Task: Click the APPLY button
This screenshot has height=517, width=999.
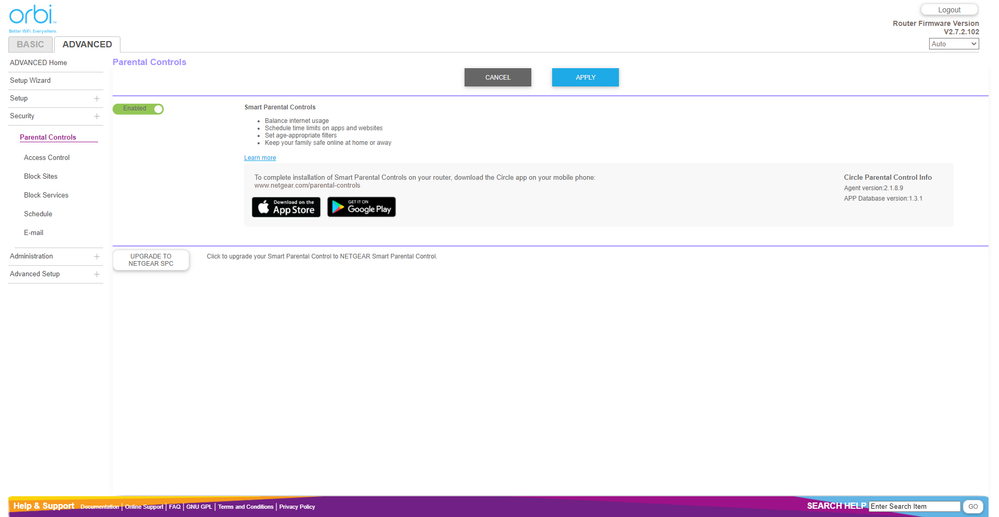Action: [x=586, y=77]
